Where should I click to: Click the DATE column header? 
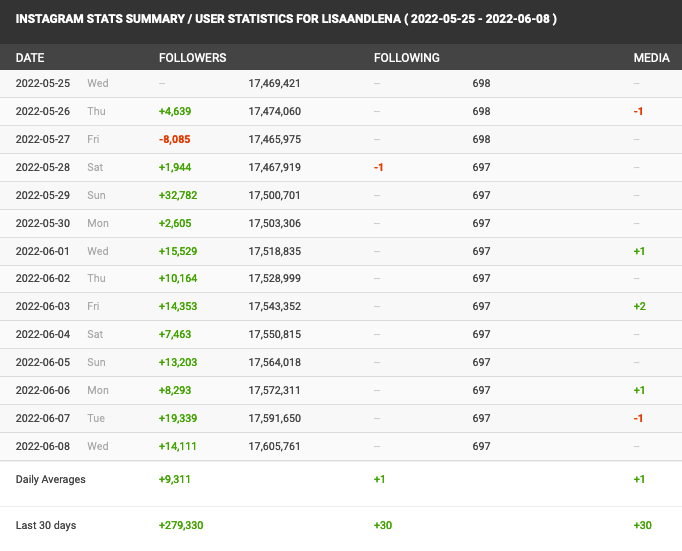pos(30,58)
